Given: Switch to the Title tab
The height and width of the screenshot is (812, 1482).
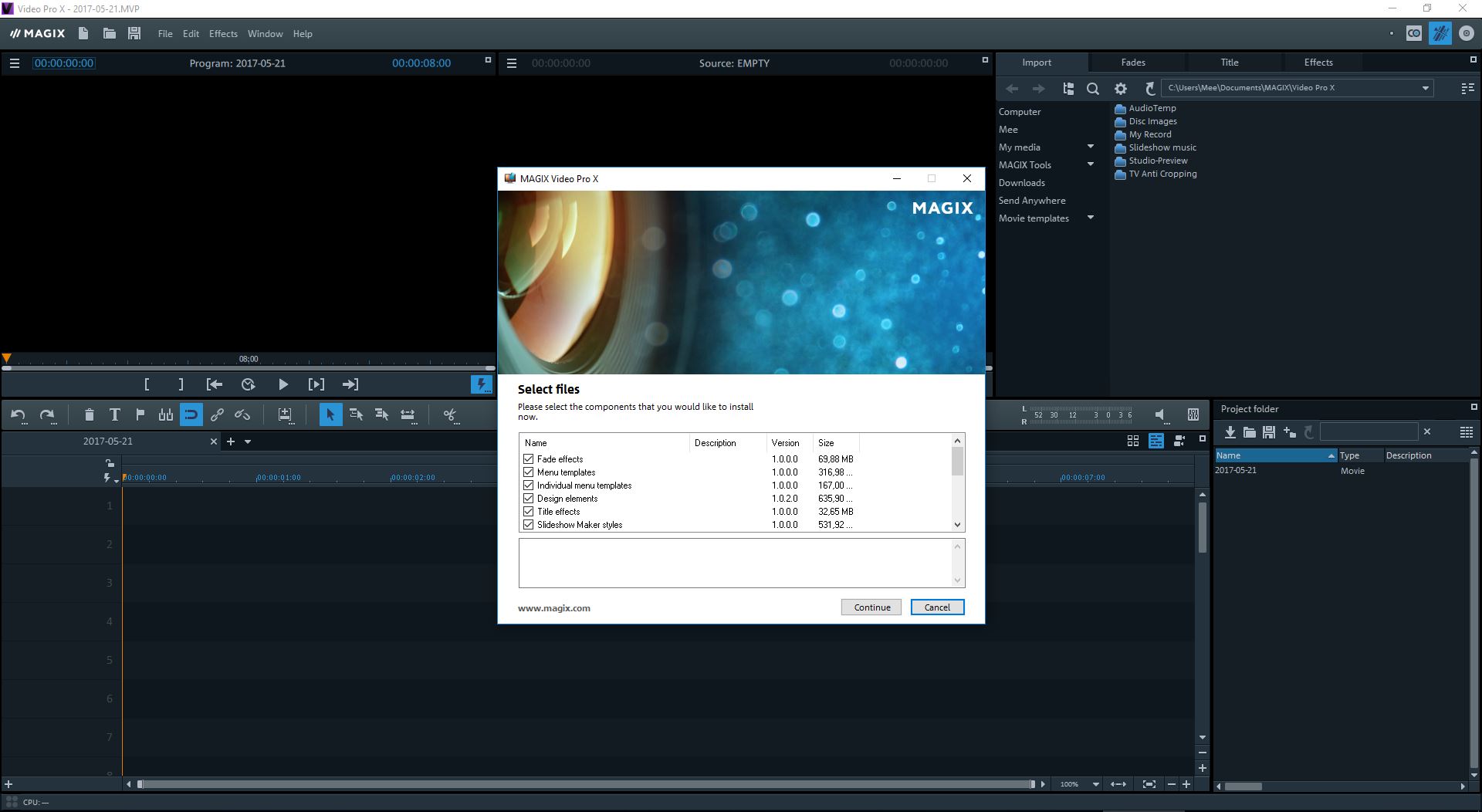Looking at the screenshot, I should tap(1230, 63).
